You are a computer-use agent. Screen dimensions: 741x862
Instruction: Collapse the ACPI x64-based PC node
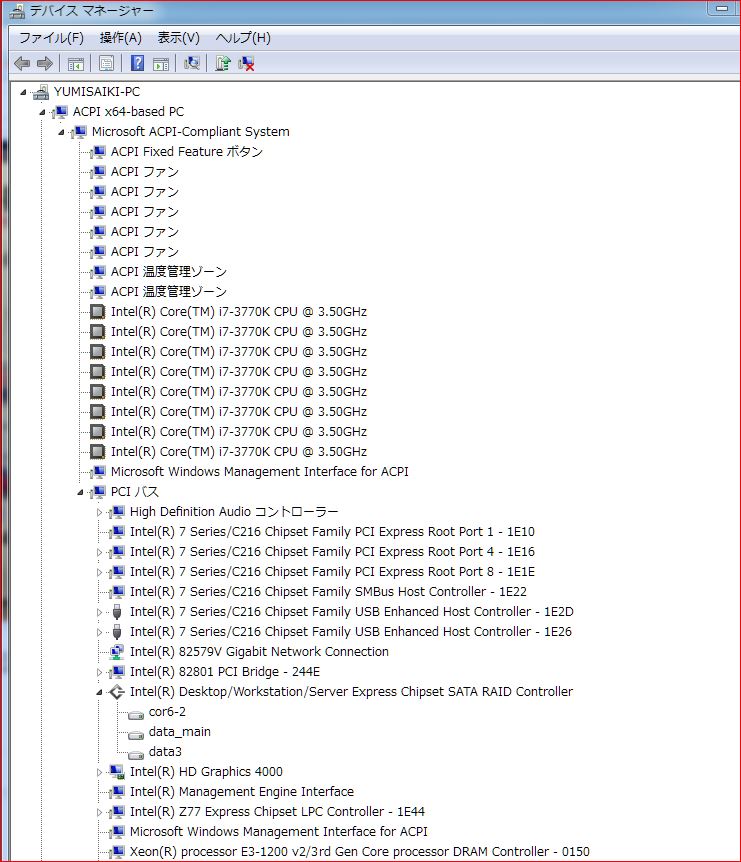42,113
